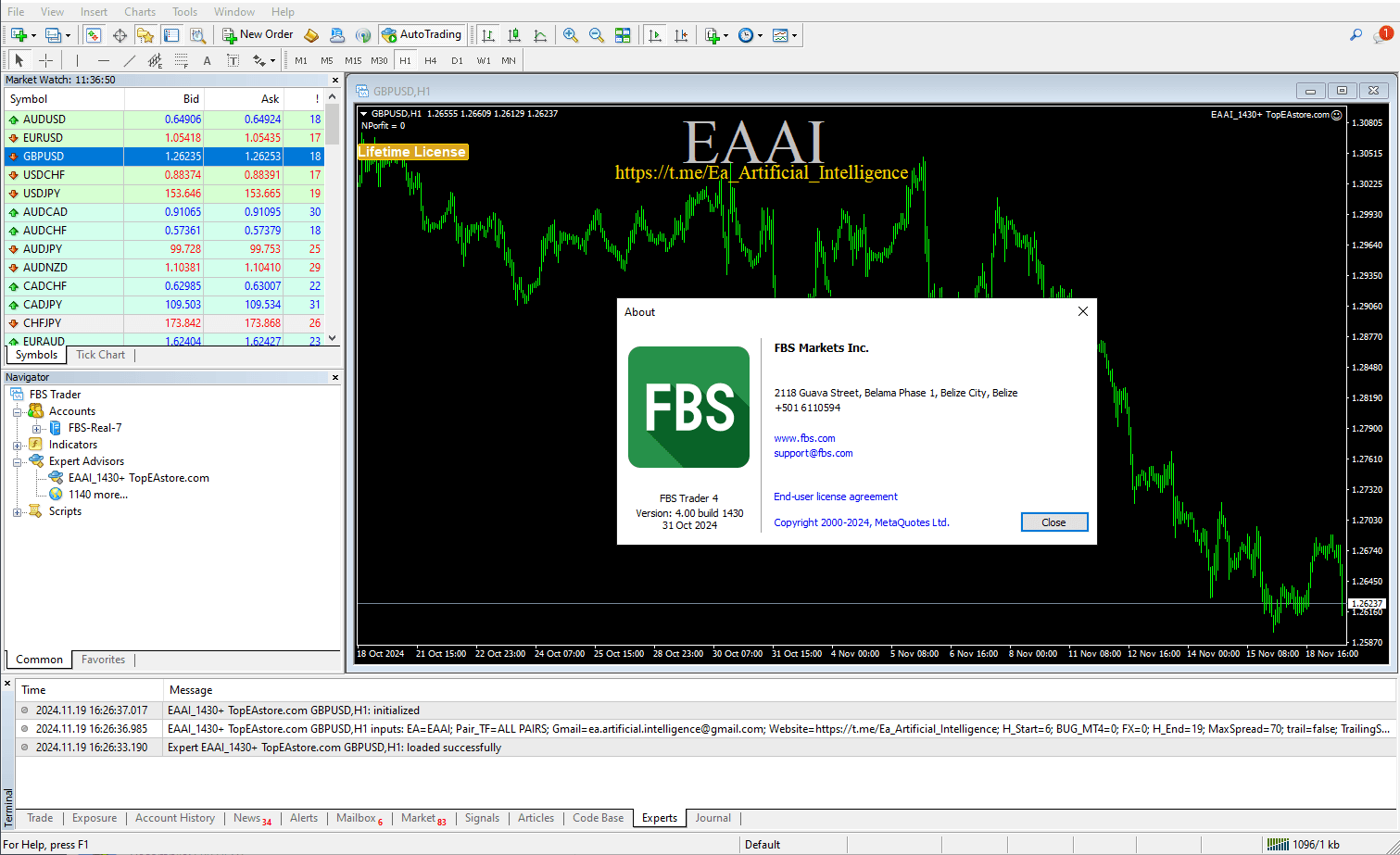Open the Charts menu

140,12
